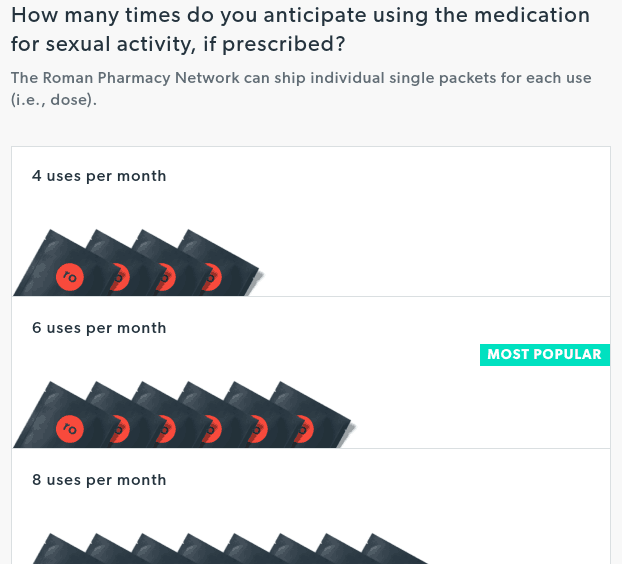
Task: Choose the 6 uses per month option
Action: click(x=99, y=328)
